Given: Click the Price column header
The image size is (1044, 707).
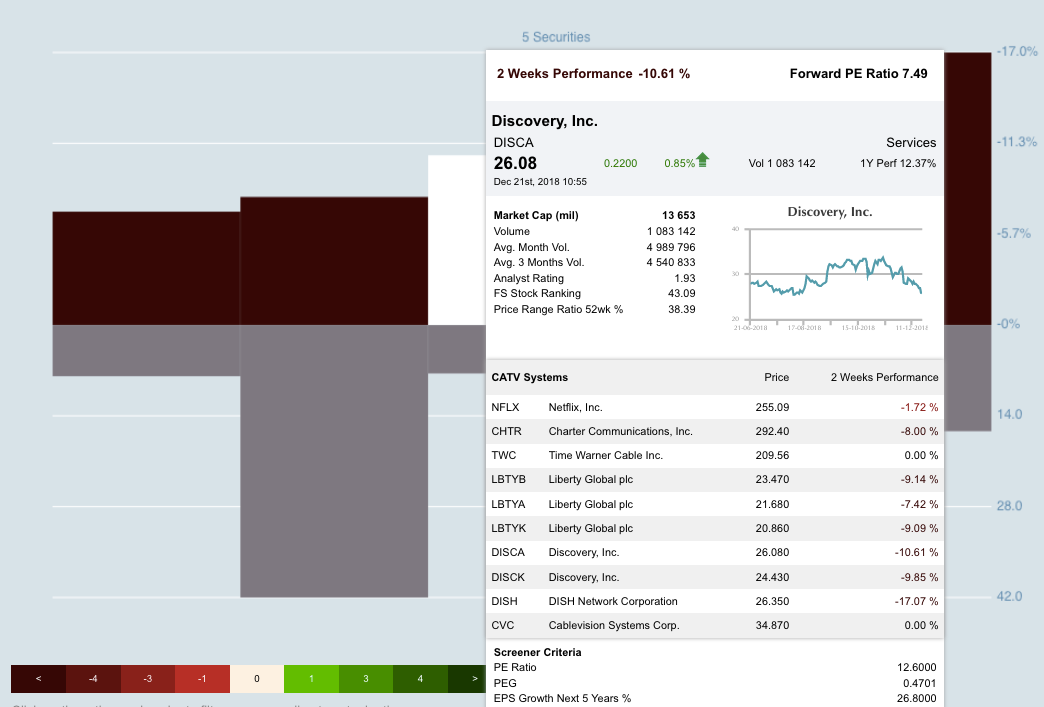Looking at the screenshot, I should (x=776, y=377).
